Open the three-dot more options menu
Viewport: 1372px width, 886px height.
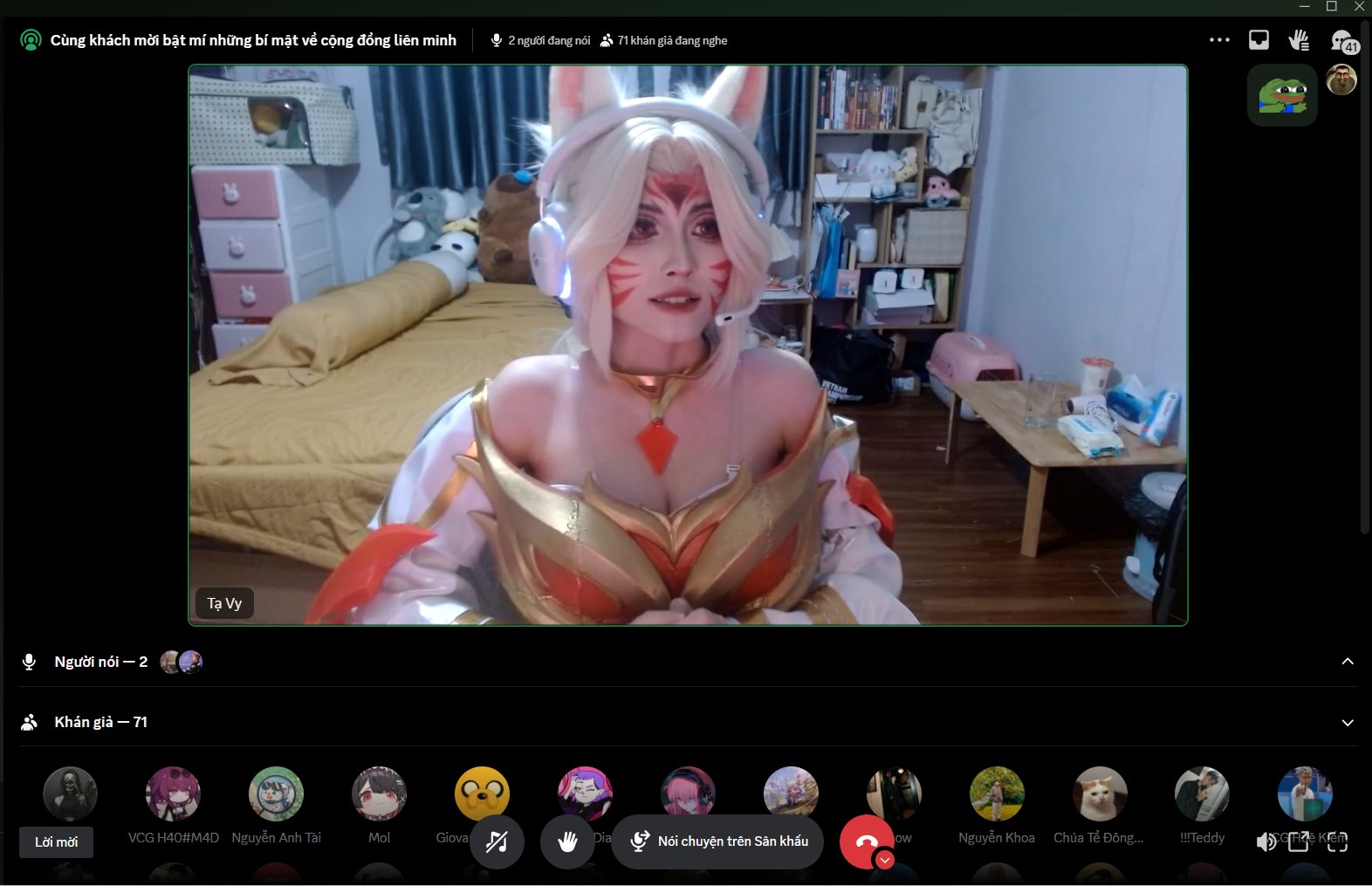1219,40
